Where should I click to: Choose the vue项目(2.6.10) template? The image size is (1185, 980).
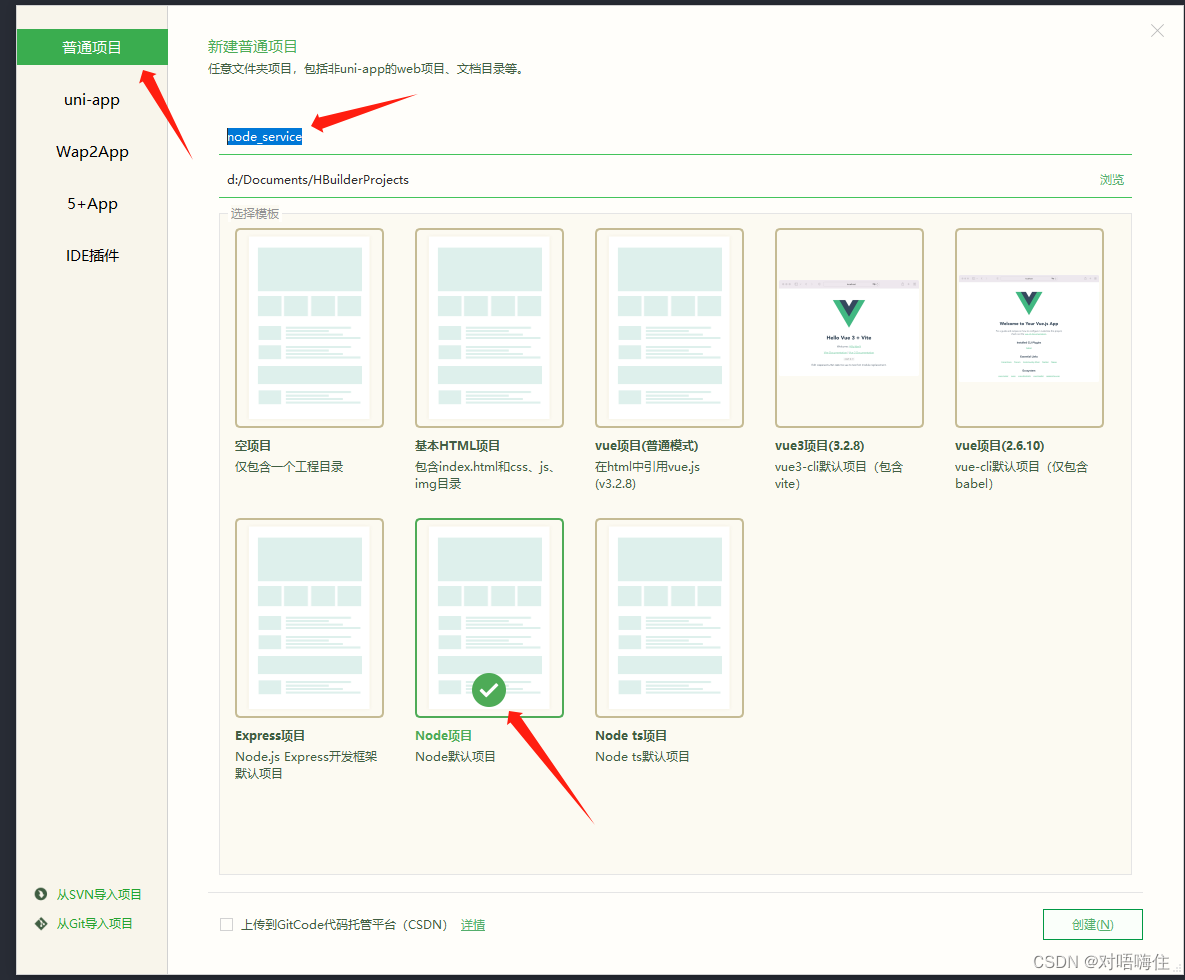point(1029,328)
